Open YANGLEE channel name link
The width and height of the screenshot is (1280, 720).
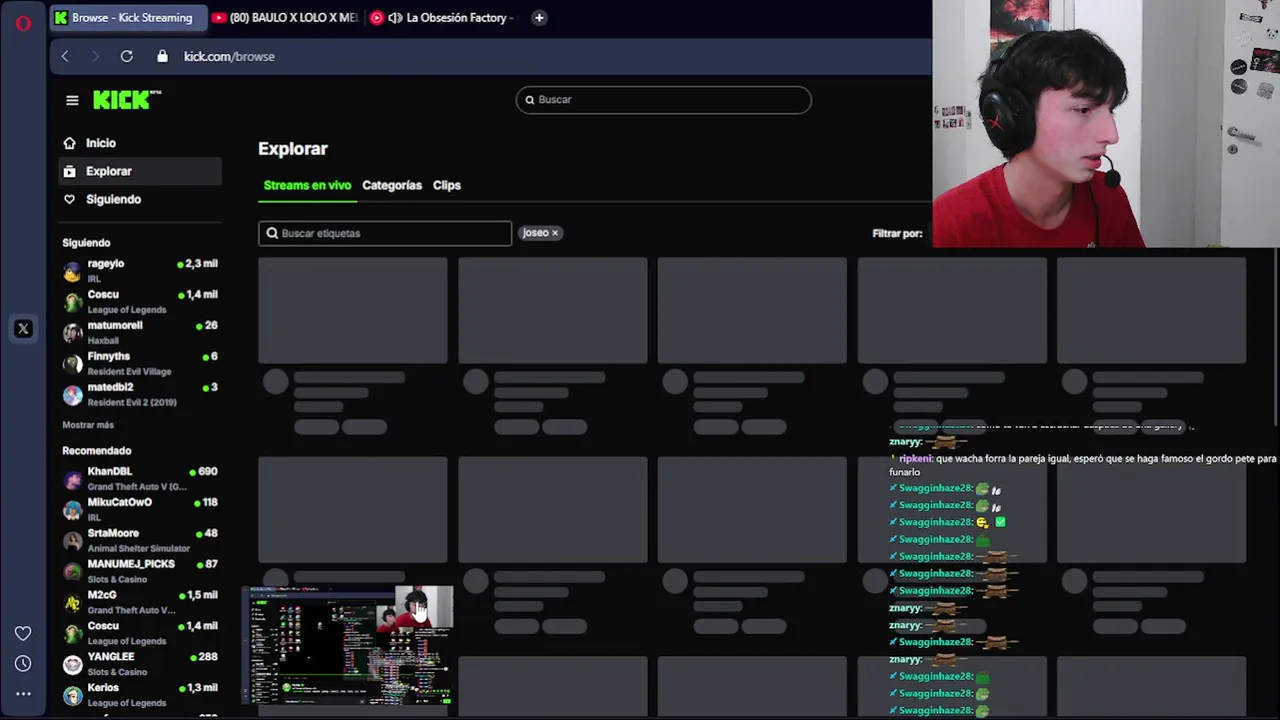coord(111,657)
